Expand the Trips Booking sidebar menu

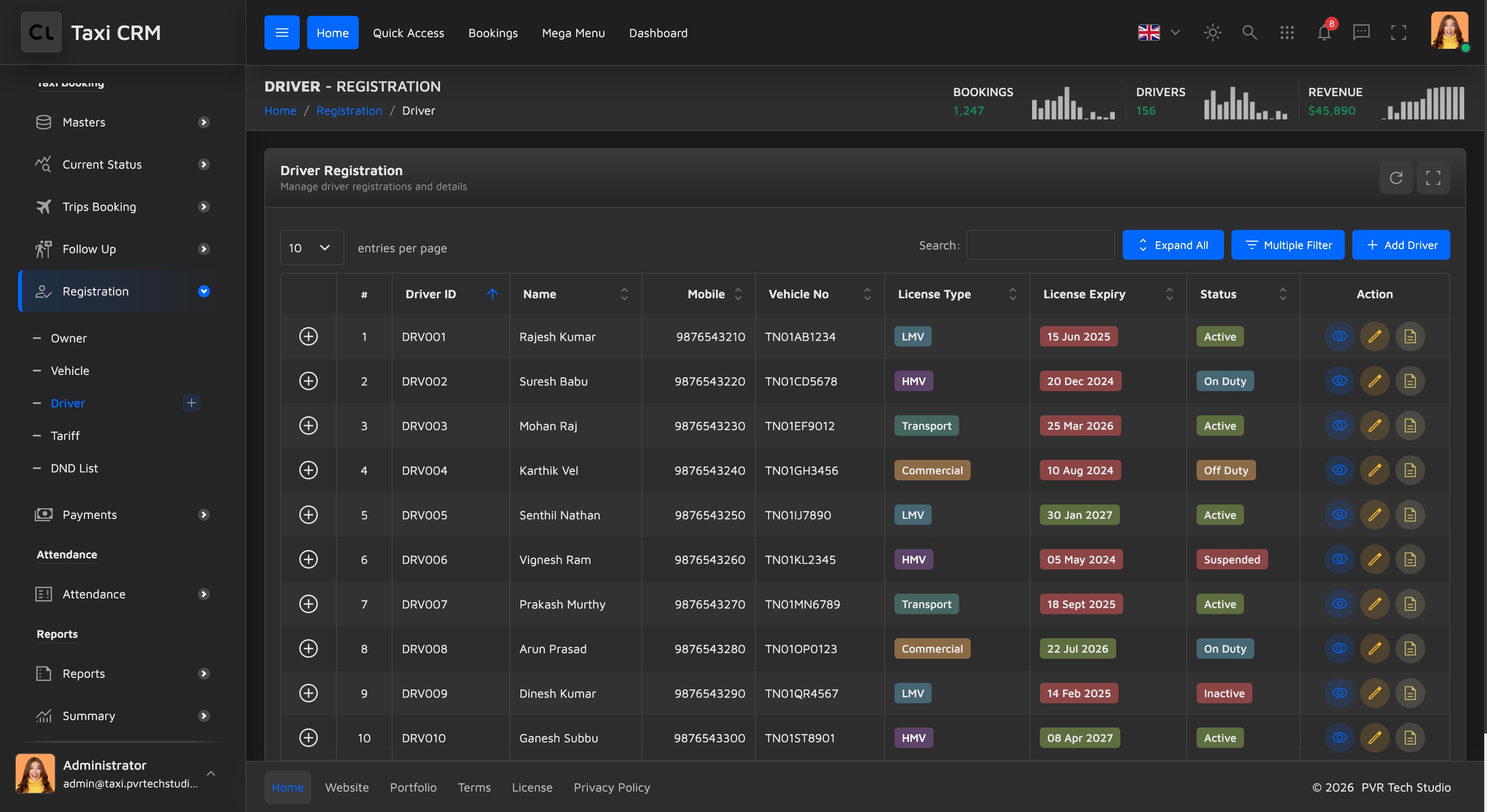[x=122, y=207]
